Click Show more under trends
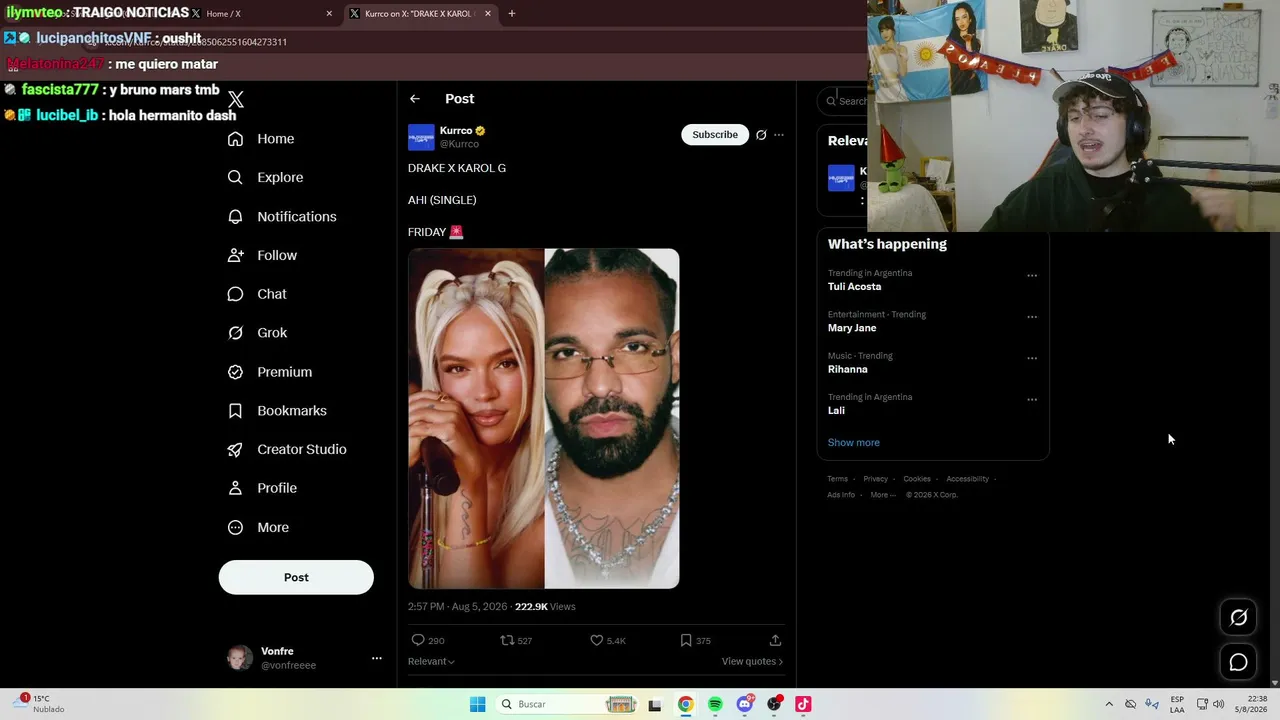The image size is (1280, 720). point(854,443)
